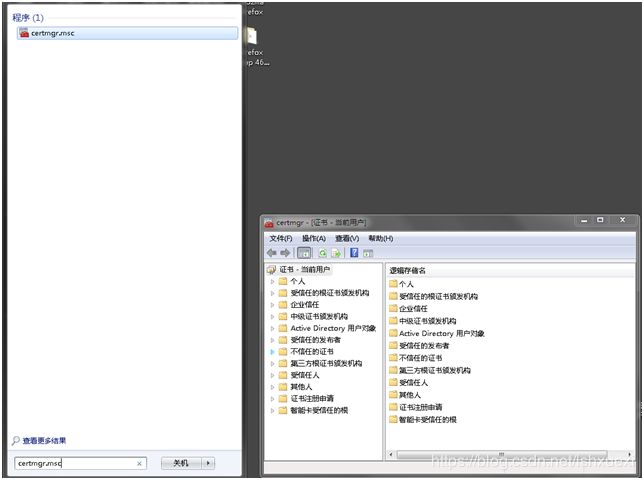Click the left arrow of horizontal scrollbar
This screenshot has width=644, height=480.
click(x=391, y=454)
